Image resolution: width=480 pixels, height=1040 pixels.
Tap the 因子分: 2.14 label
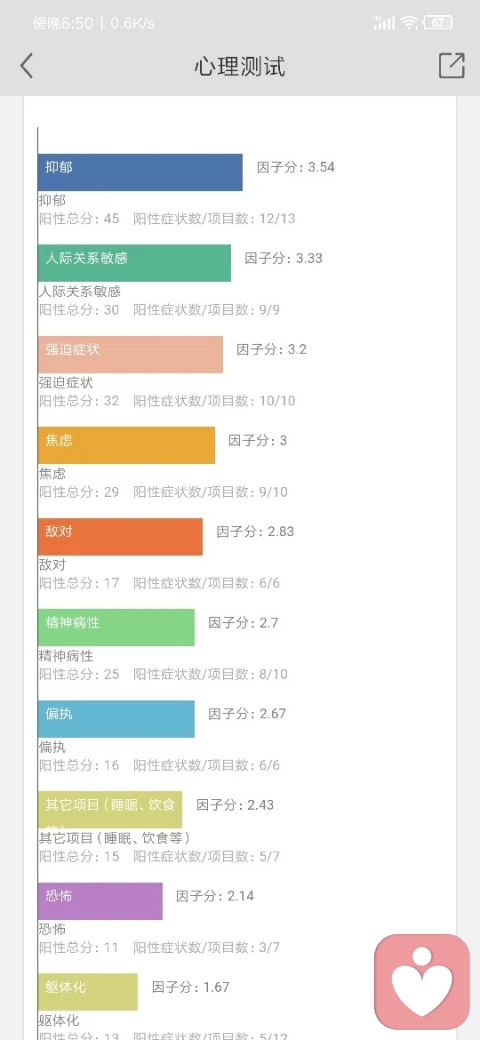point(215,896)
